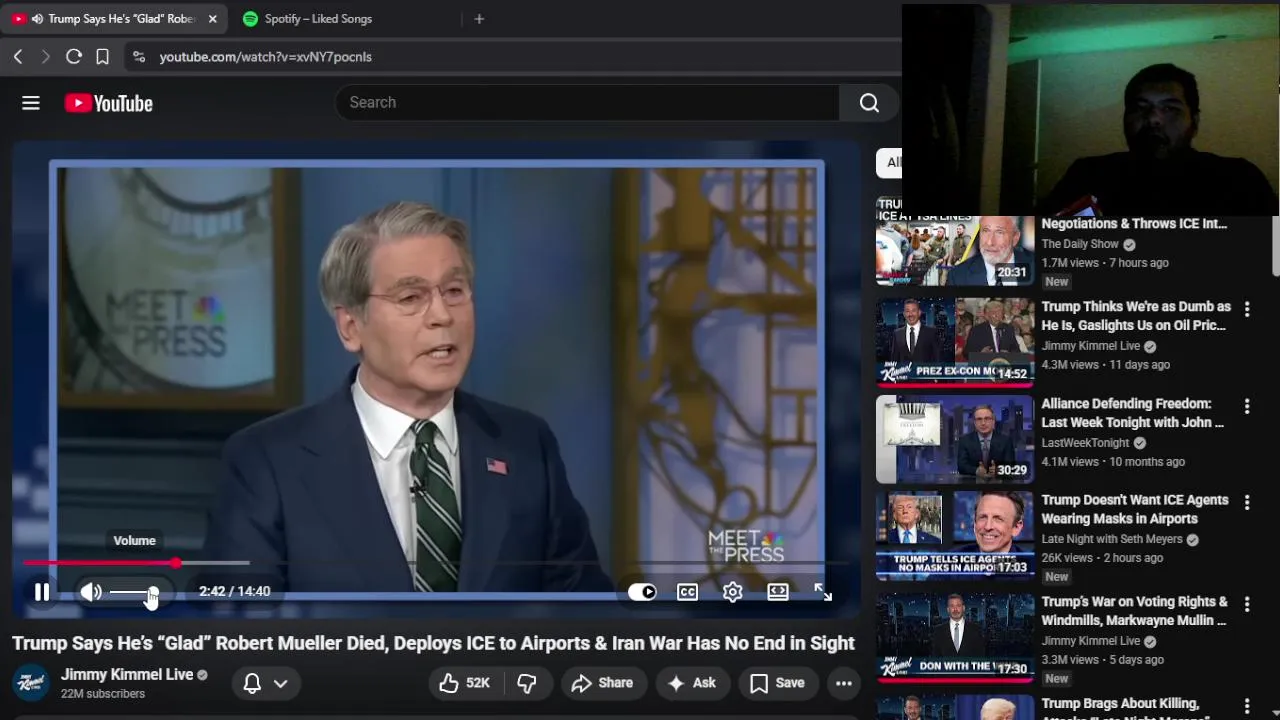Mute the video with speaker icon

[x=91, y=592]
